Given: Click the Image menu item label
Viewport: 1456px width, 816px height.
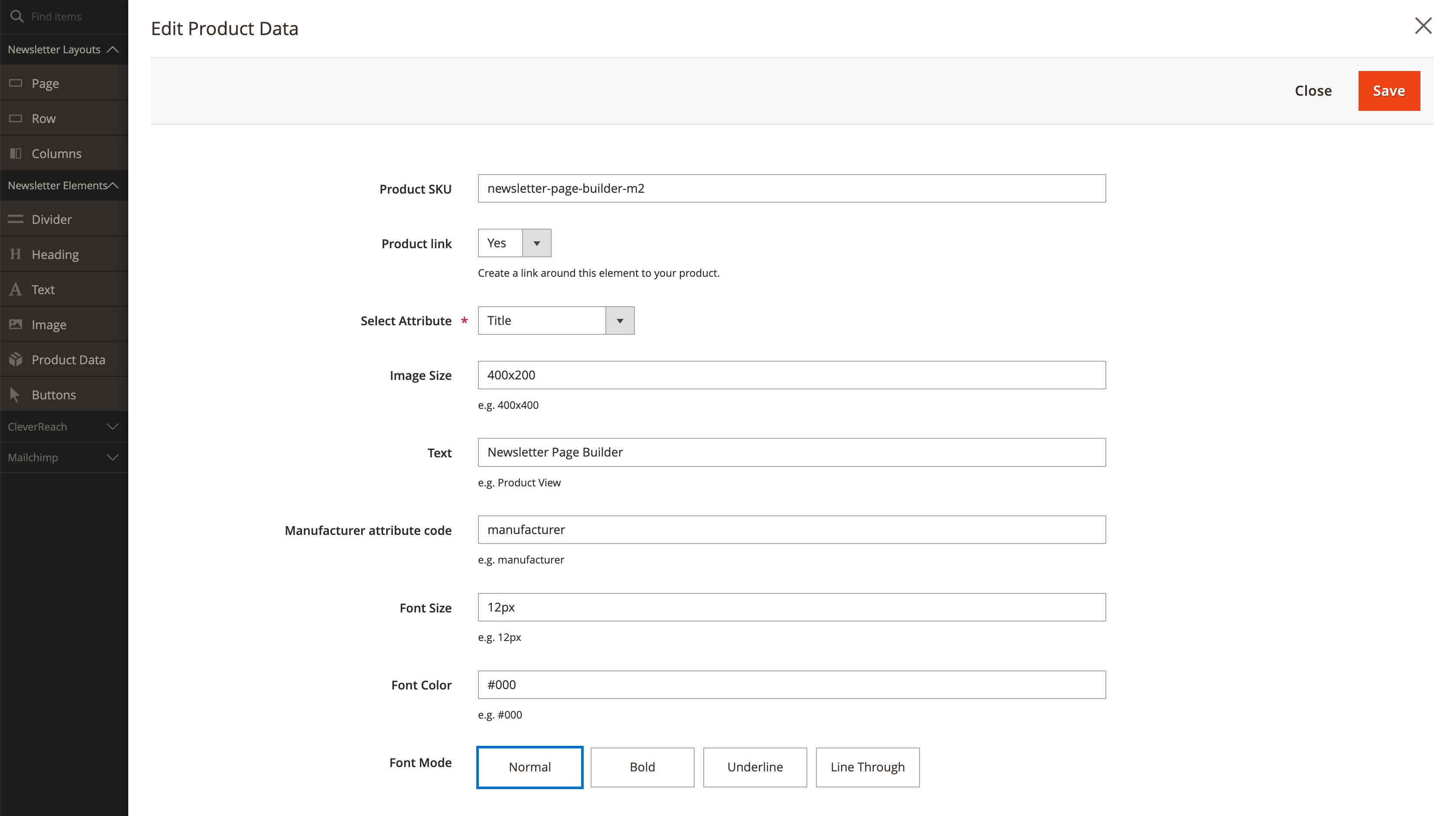Looking at the screenshot, I should pyautogui.click(x=49, y=325).
